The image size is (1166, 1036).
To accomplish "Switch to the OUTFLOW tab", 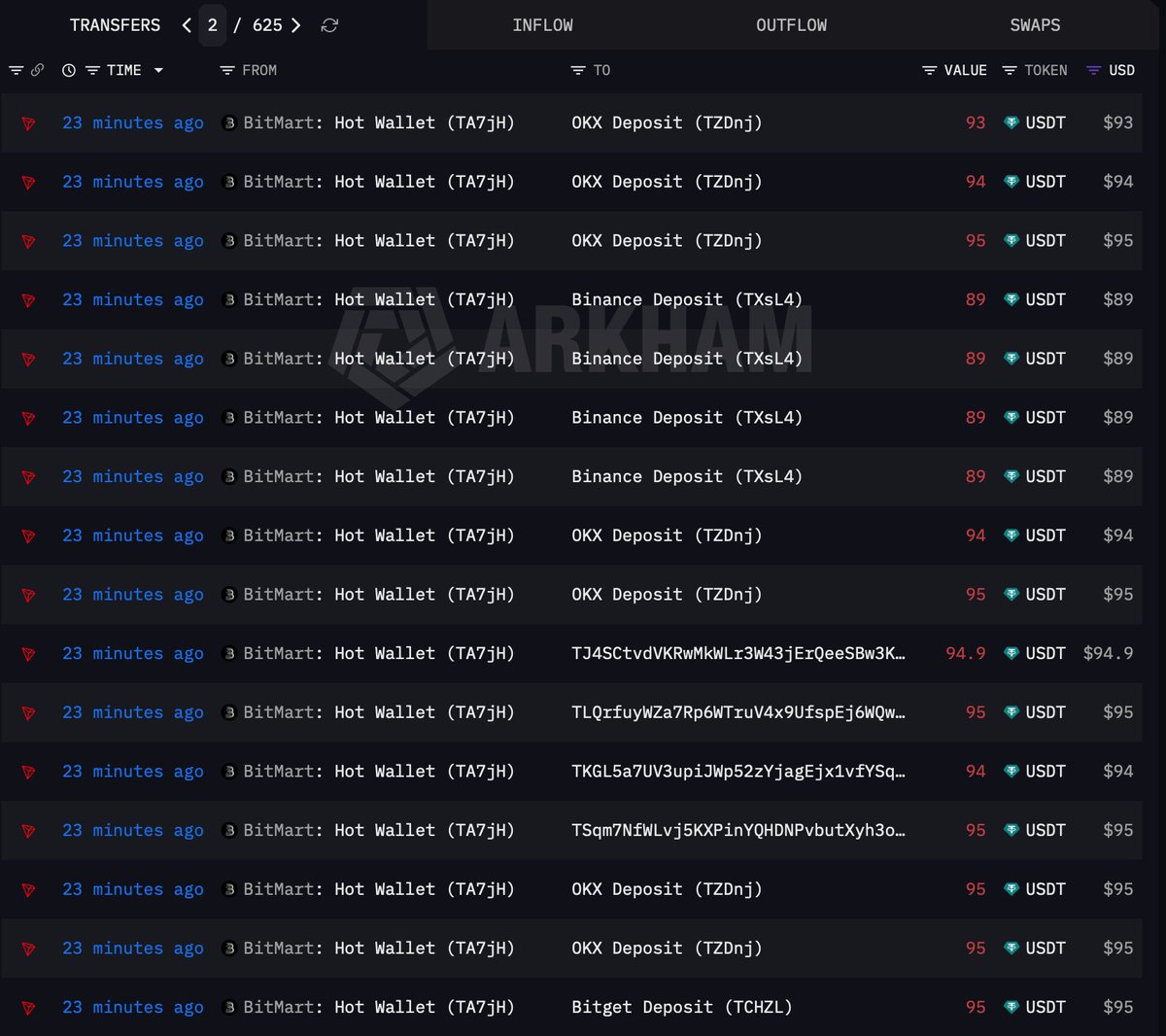I will (791, 25).
